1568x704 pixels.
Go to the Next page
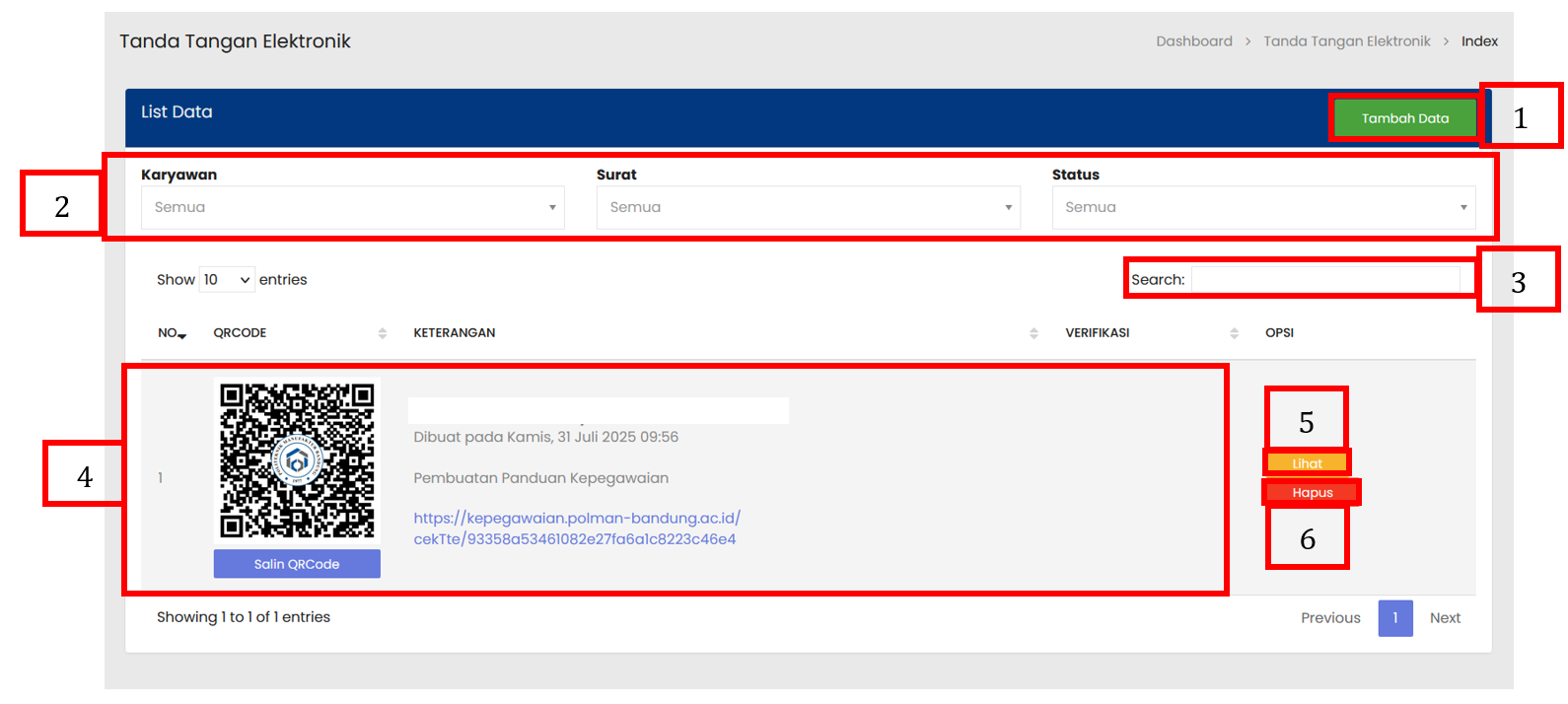(x=1445, y=618)
